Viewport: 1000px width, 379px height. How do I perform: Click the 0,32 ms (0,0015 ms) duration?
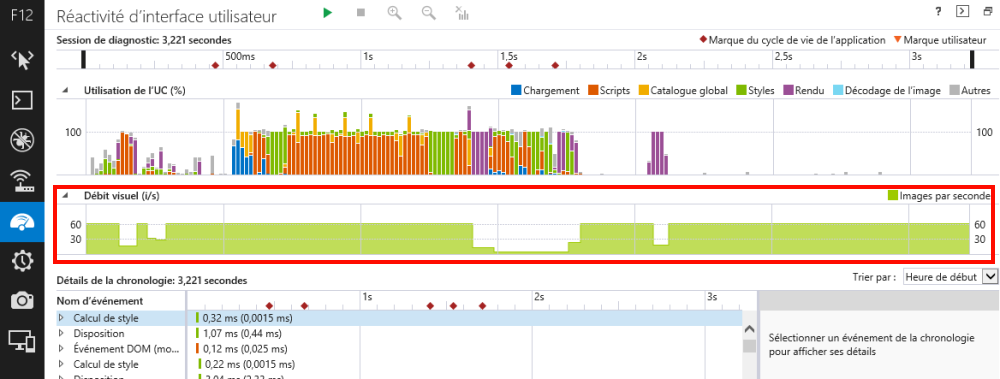click(x=247, y=318)
